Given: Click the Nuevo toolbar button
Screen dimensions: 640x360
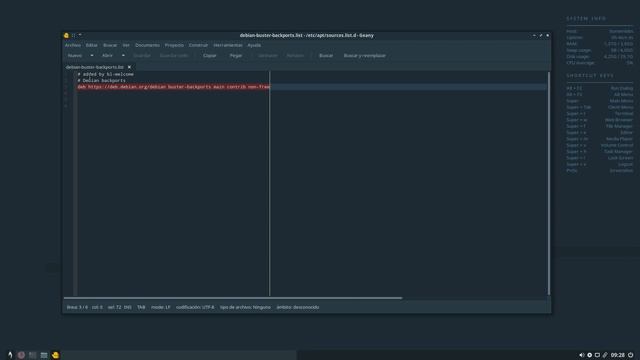Looking at the screenshot, I should pyautogui.click(x=75, y=56).
